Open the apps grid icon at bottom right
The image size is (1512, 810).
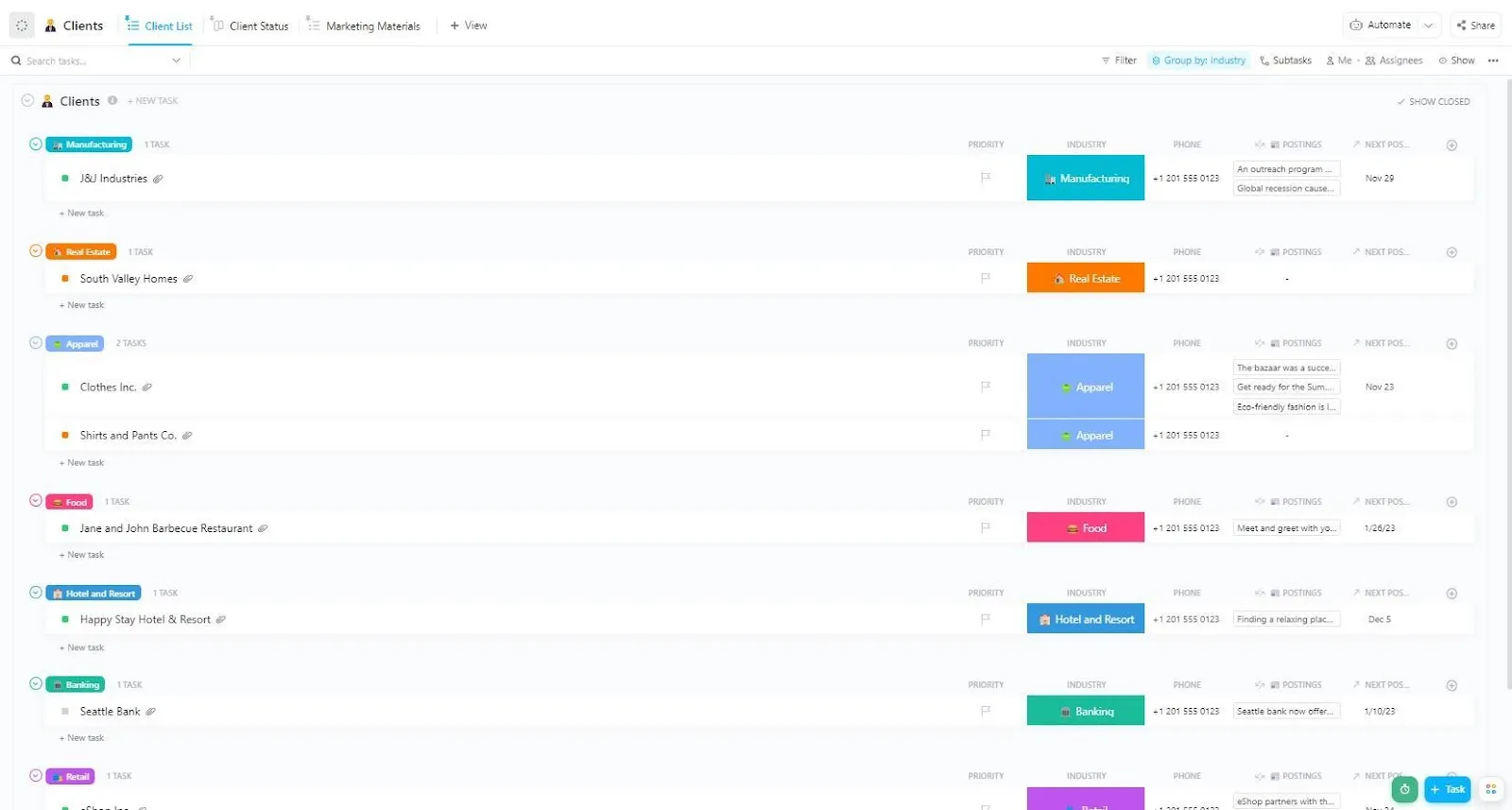point(1491,789)
